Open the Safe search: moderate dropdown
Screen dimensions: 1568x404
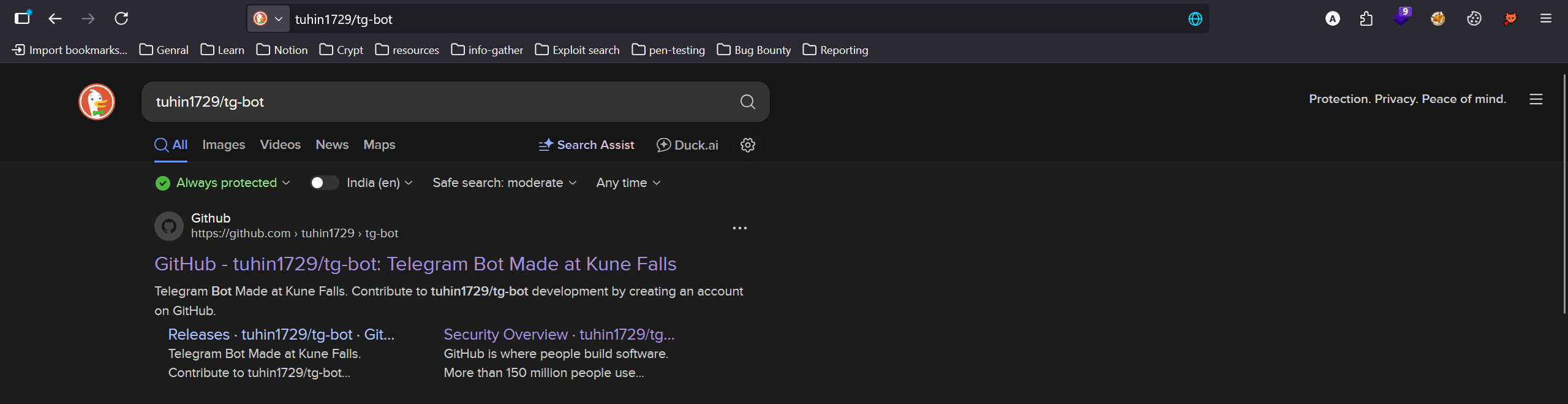tap(504, 183)
